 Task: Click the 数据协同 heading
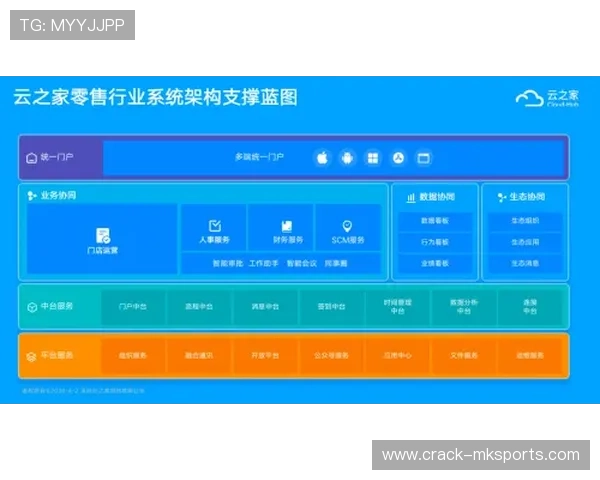437,197
